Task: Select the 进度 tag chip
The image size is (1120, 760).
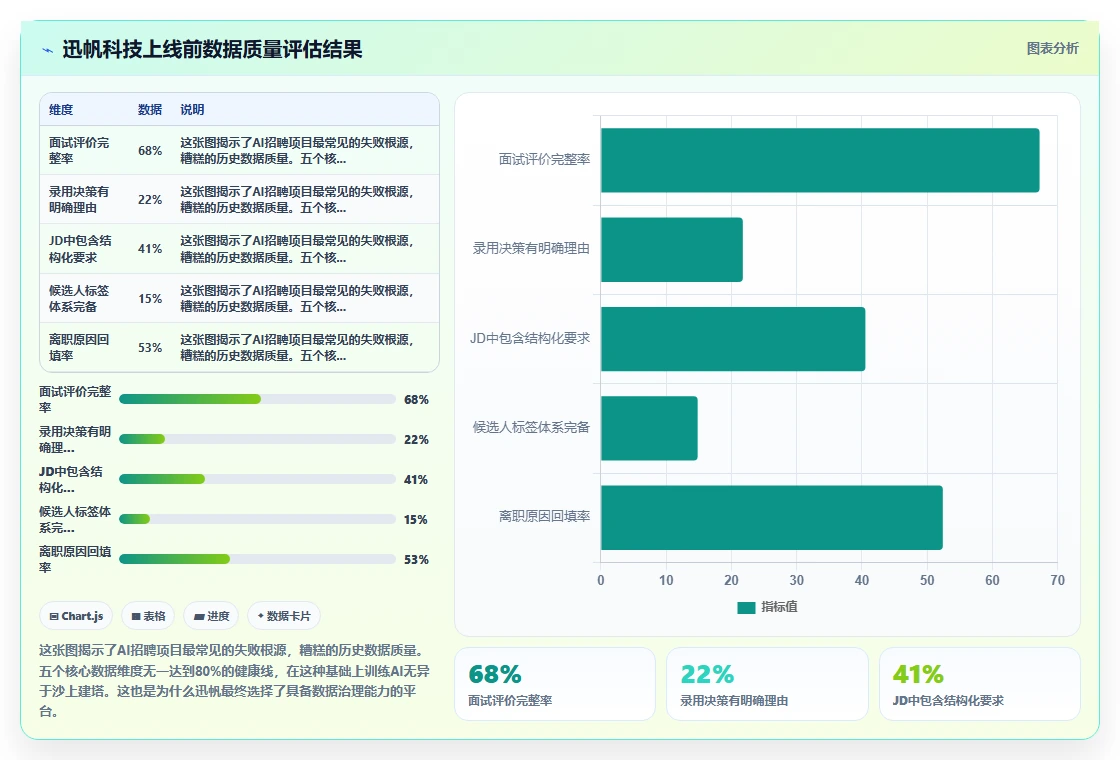Action: click(x=211, y=616)
